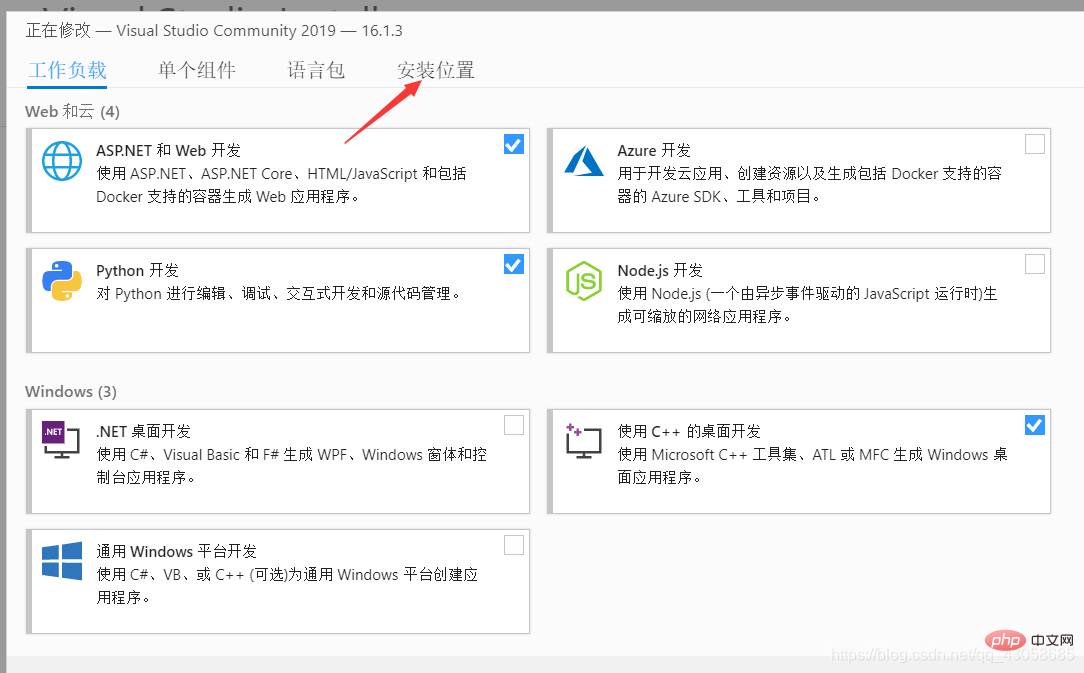1084x673 pixels.
Task: Enable the Azure 开发 checkbox
Action: [1034, 144]
